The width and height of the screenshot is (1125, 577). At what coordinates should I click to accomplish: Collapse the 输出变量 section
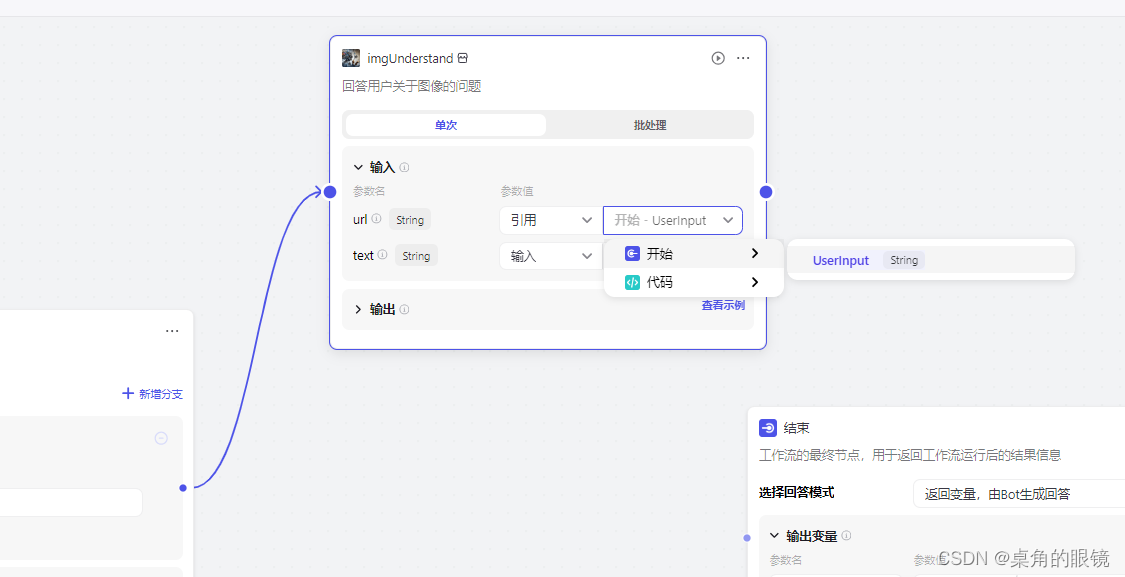point(774,535)
